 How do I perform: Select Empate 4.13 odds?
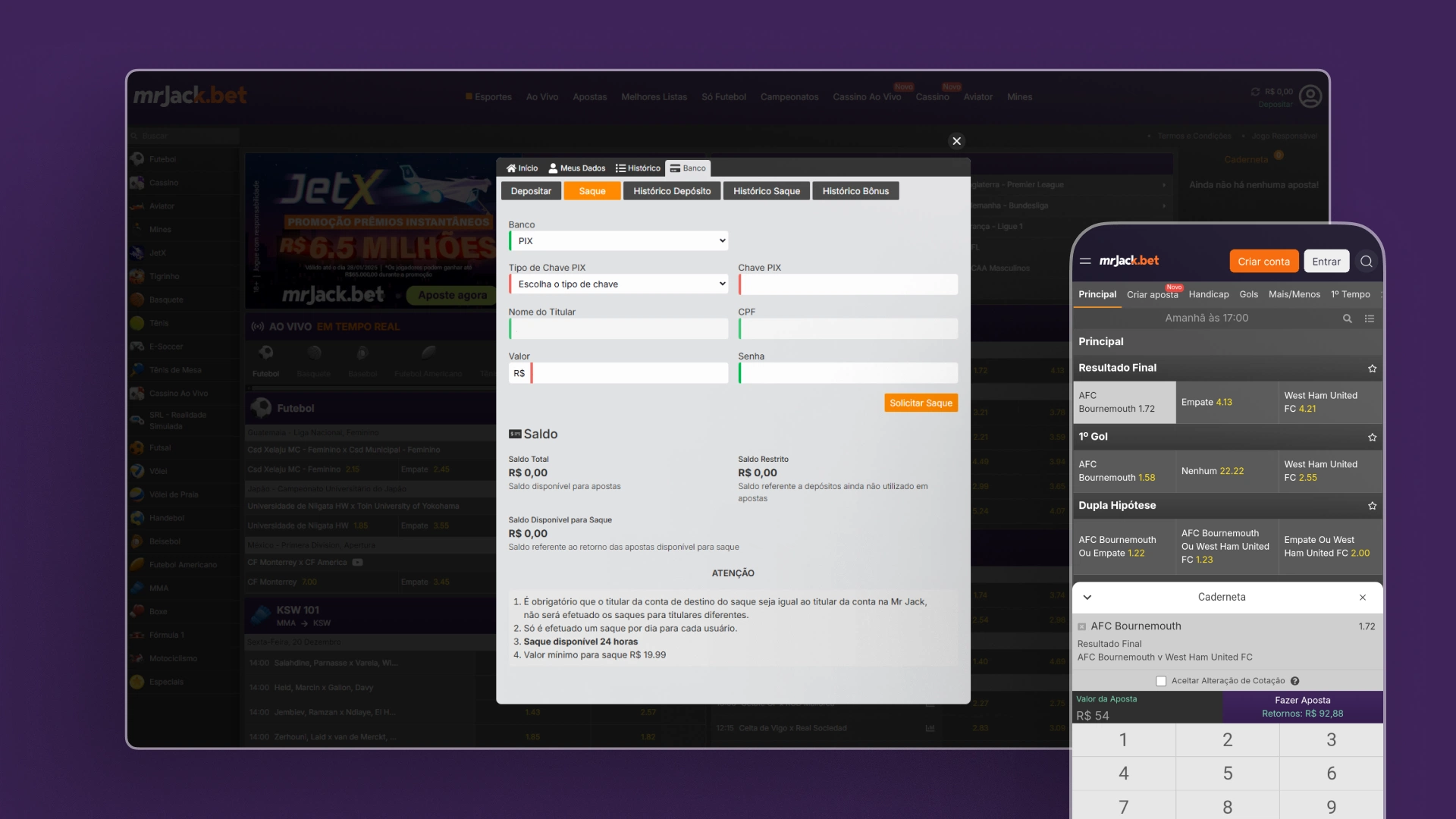[1227, 402]
